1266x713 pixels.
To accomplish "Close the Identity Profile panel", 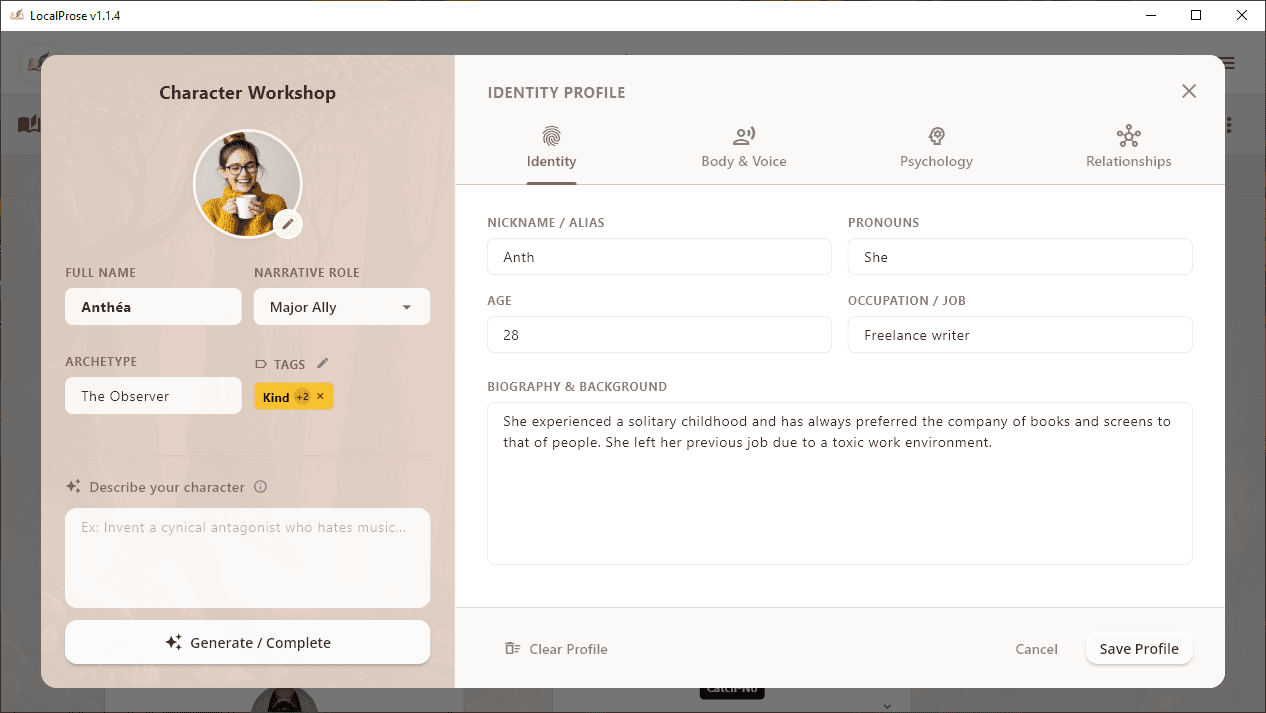I will coord(1189,91).
